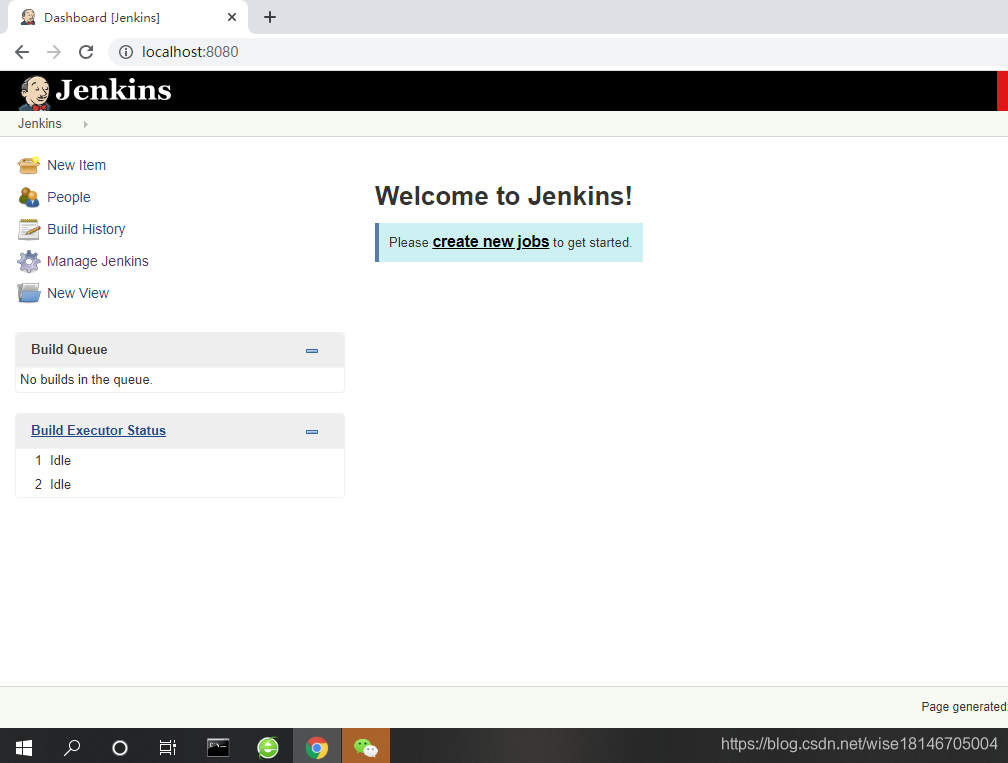Click 'No builds in the queue.' text

pyautogui.click(x=86, y=380)
